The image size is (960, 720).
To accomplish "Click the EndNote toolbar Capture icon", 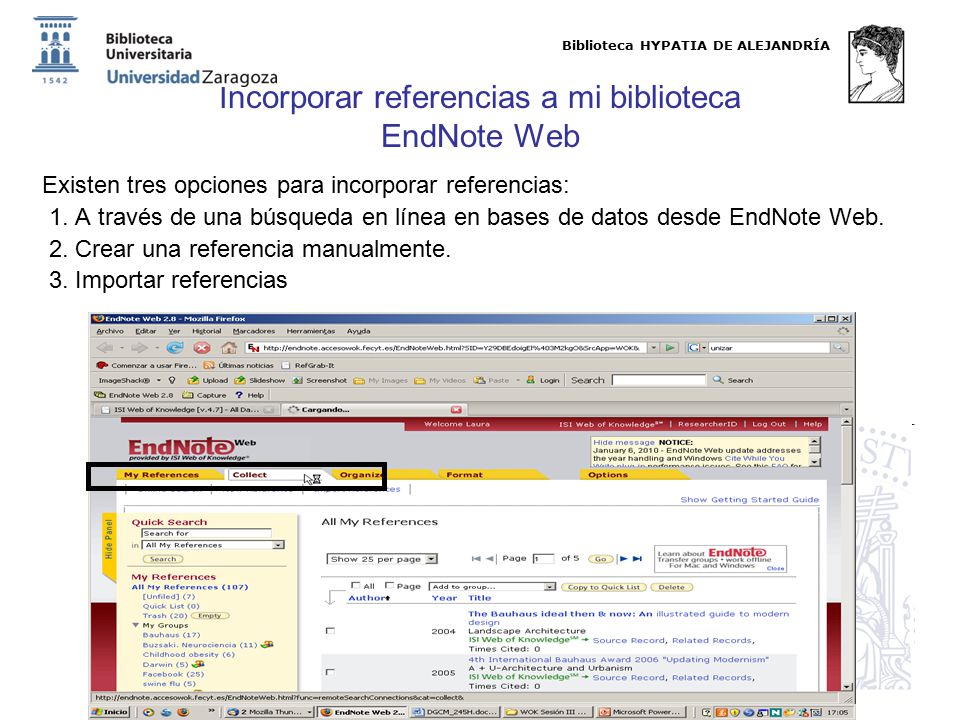I will click(204, 396).
